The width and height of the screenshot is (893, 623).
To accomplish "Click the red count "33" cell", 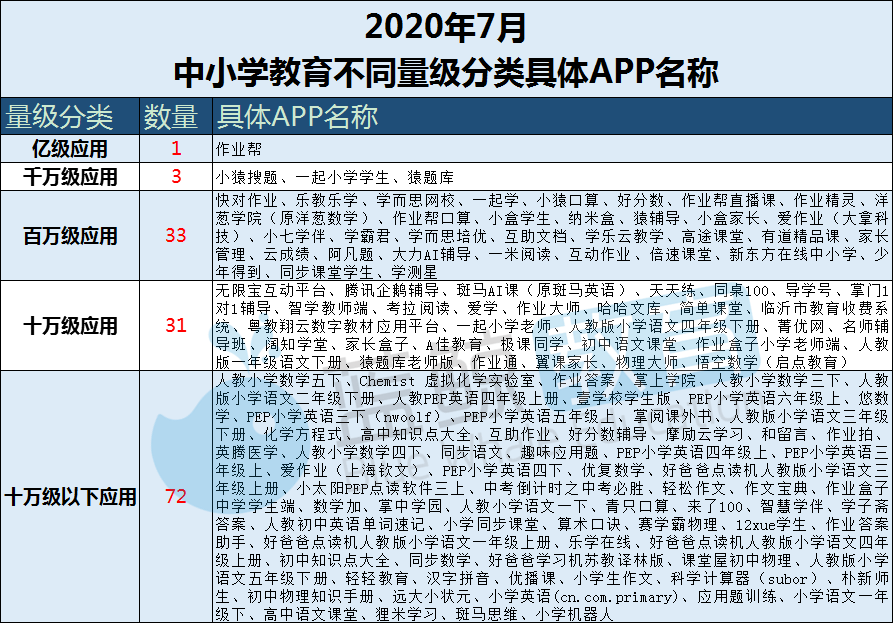I will 176,236.
